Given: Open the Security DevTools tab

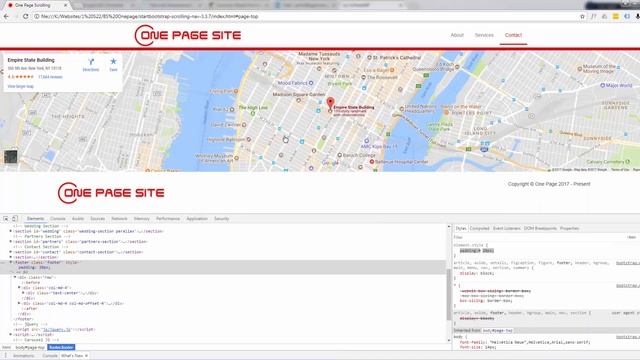Looking at the screenshot, I should pos(222,219).
